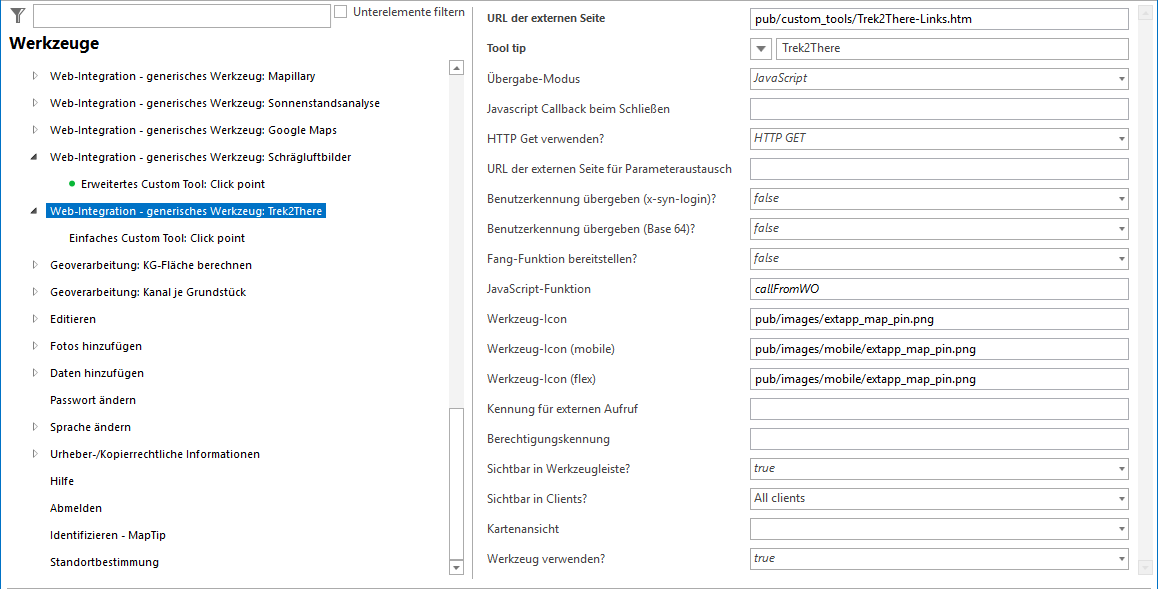Screen dimensions: 1158x589
Task: Click the Werkzeug-Icon path field
Action: [x=938, y=319]
